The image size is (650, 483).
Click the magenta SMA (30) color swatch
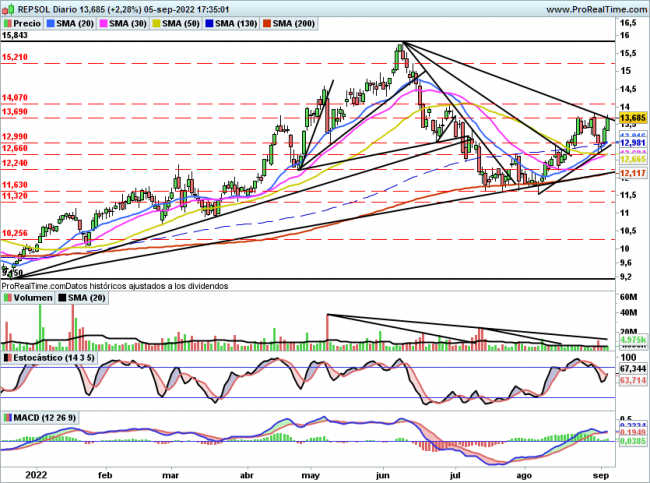[104, 24]
